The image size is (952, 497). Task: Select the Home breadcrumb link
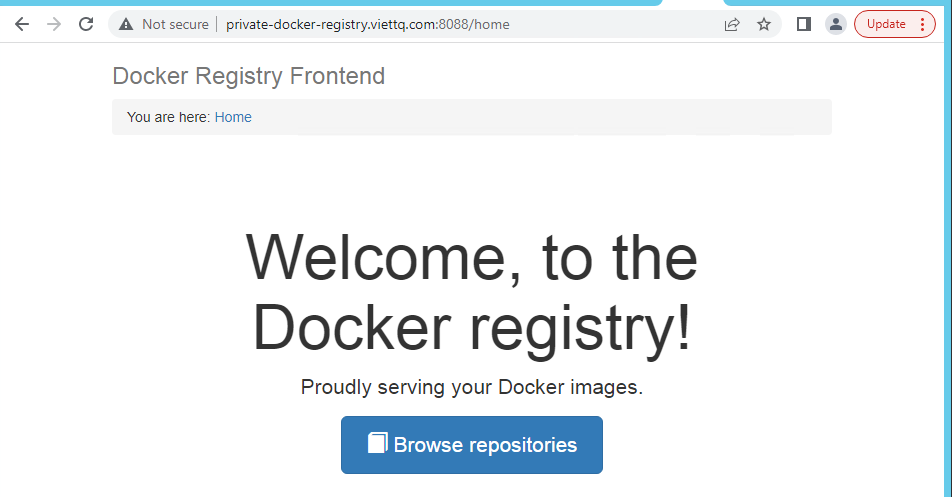pyautogui.click(x=233, y=117)
